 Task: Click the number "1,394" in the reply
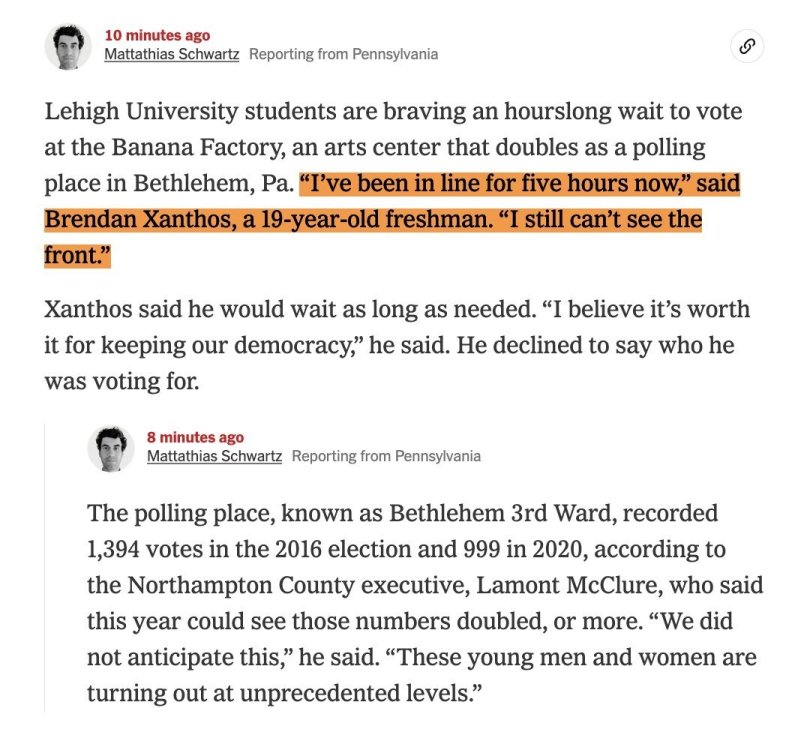(x=122, y=550)
